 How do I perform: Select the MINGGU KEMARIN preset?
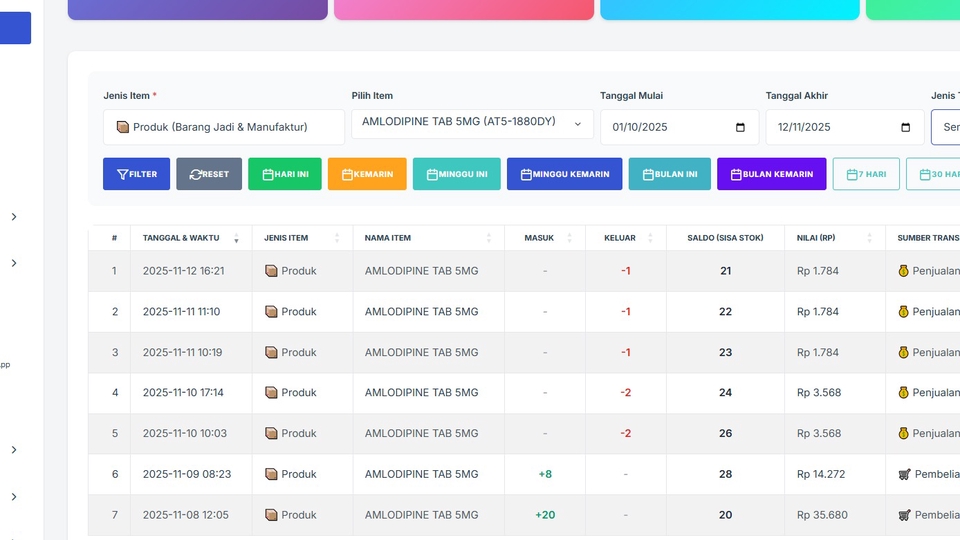(x=564, y=174)
